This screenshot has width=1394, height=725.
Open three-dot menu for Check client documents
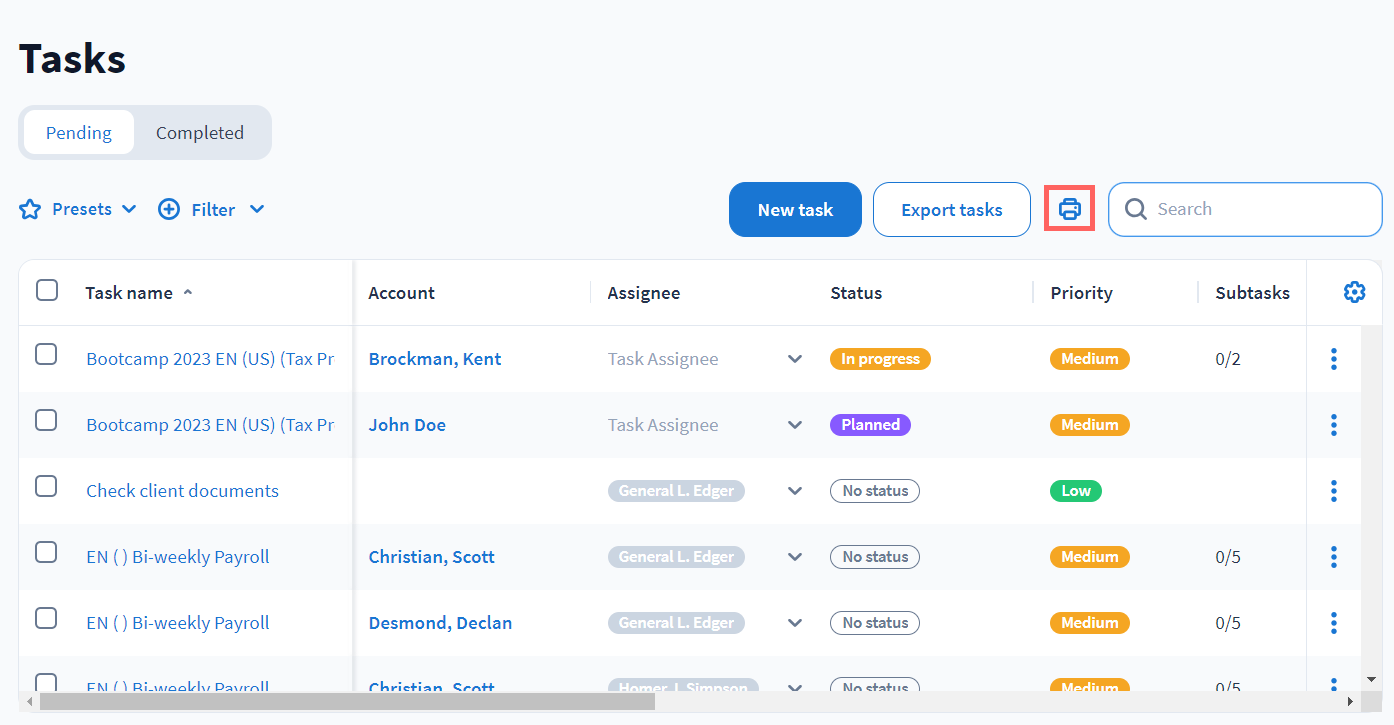coord(1333,491)
